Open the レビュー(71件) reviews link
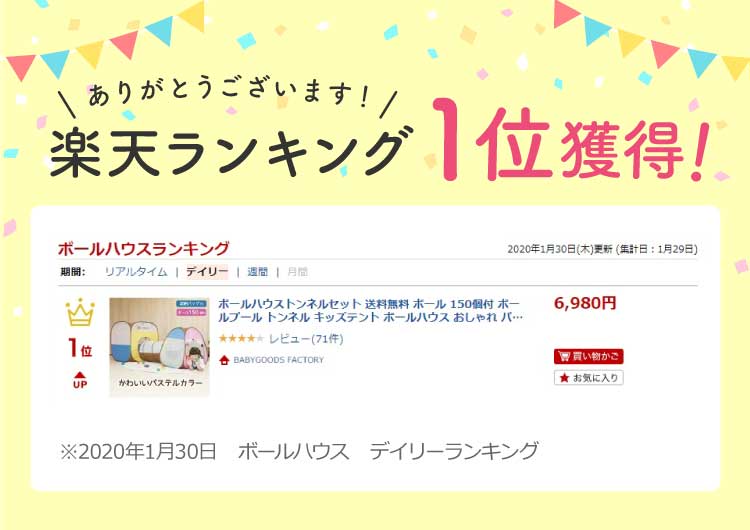 [x=306, y=339]
